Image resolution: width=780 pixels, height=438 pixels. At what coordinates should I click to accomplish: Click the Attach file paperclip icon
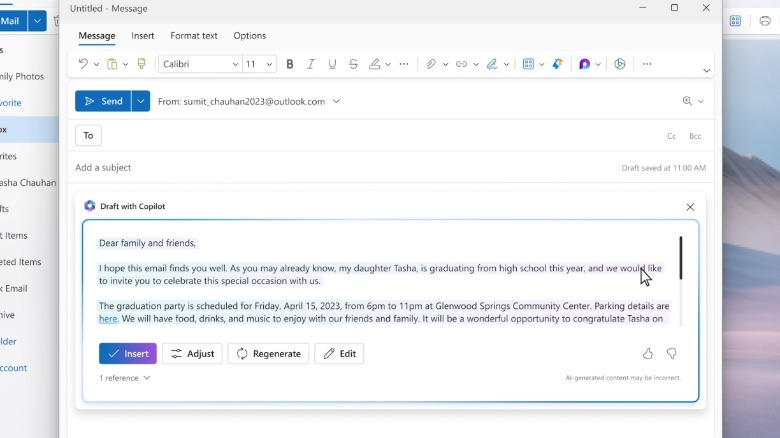431,64
